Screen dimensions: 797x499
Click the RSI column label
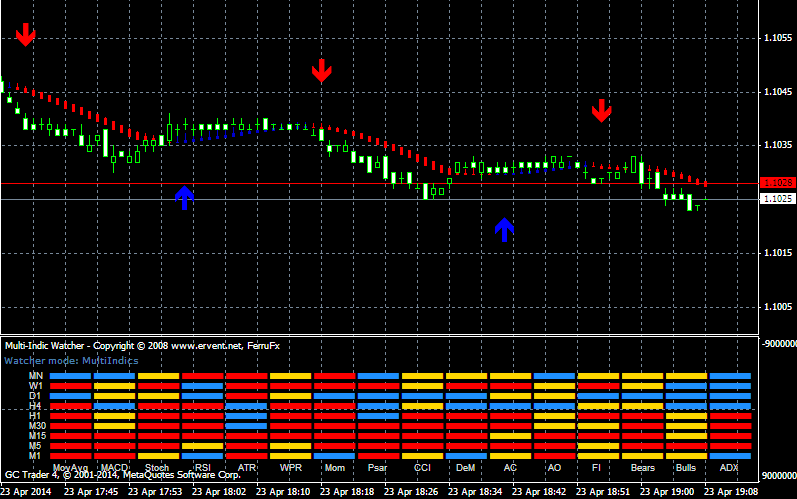202,467
